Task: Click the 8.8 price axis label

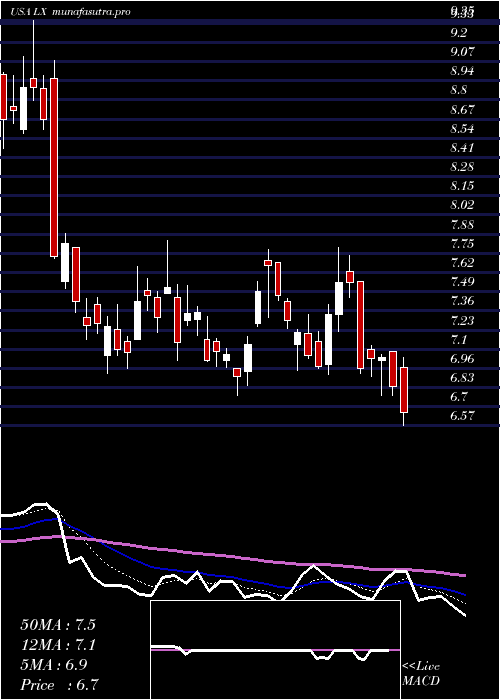Action: point(459,90)
